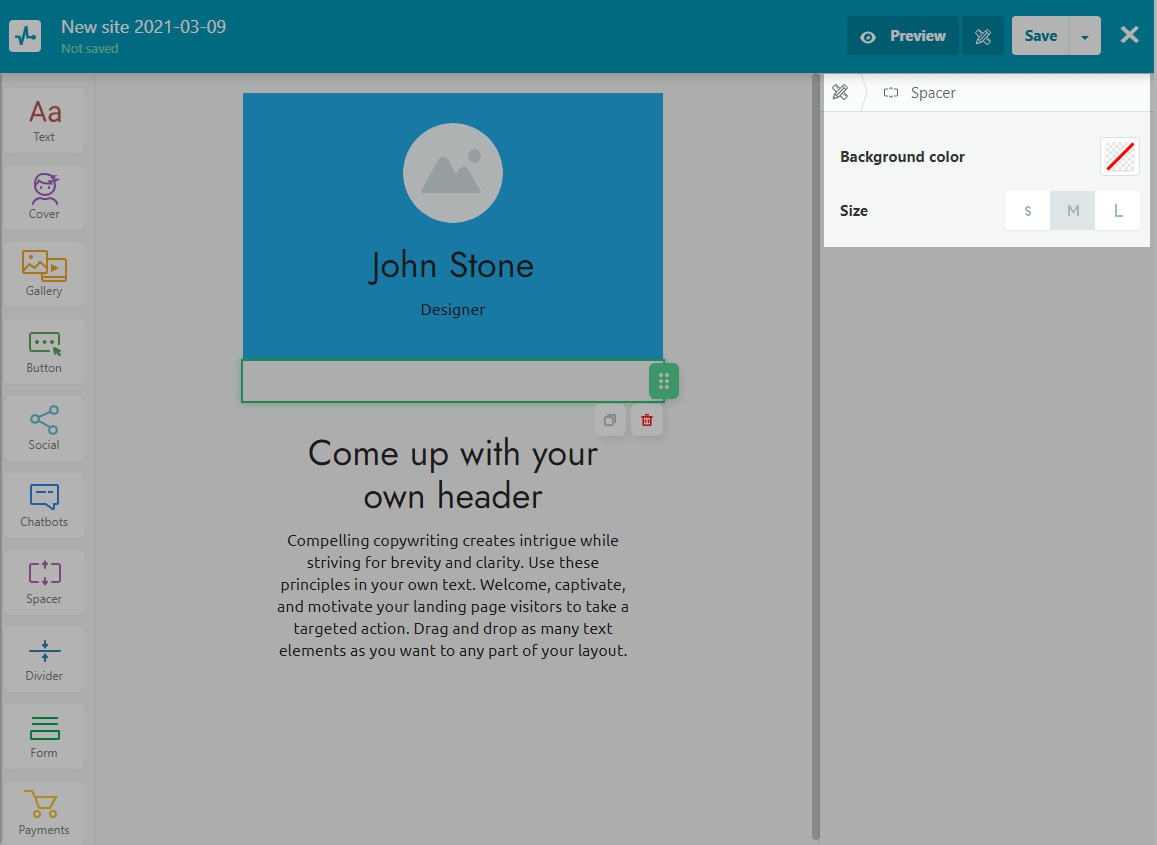The image size is (1157, 845).
Task: Open style settings icon next to Preview
Action: coord(982,36)
